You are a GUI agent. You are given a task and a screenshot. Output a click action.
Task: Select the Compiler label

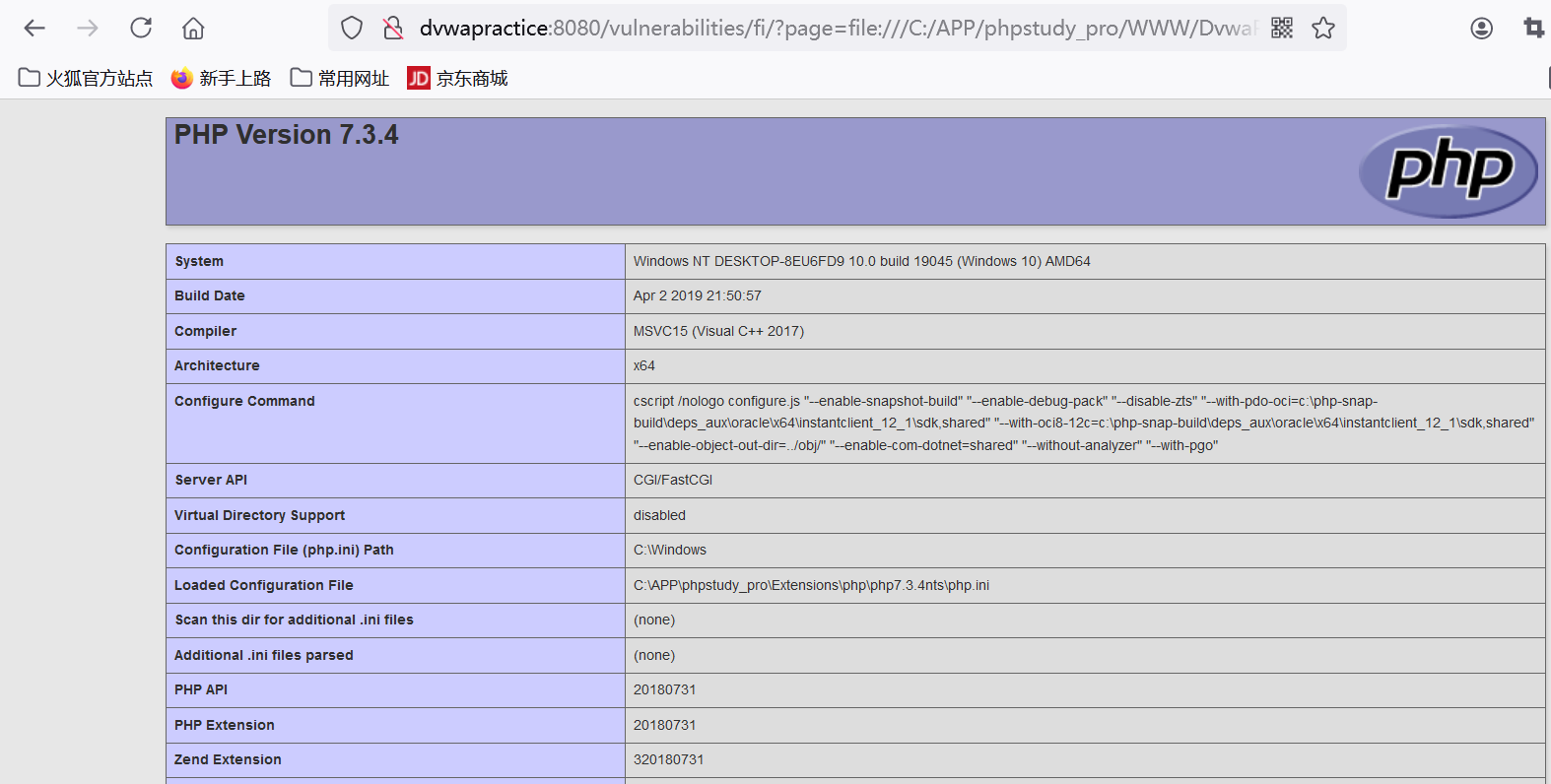205,331
